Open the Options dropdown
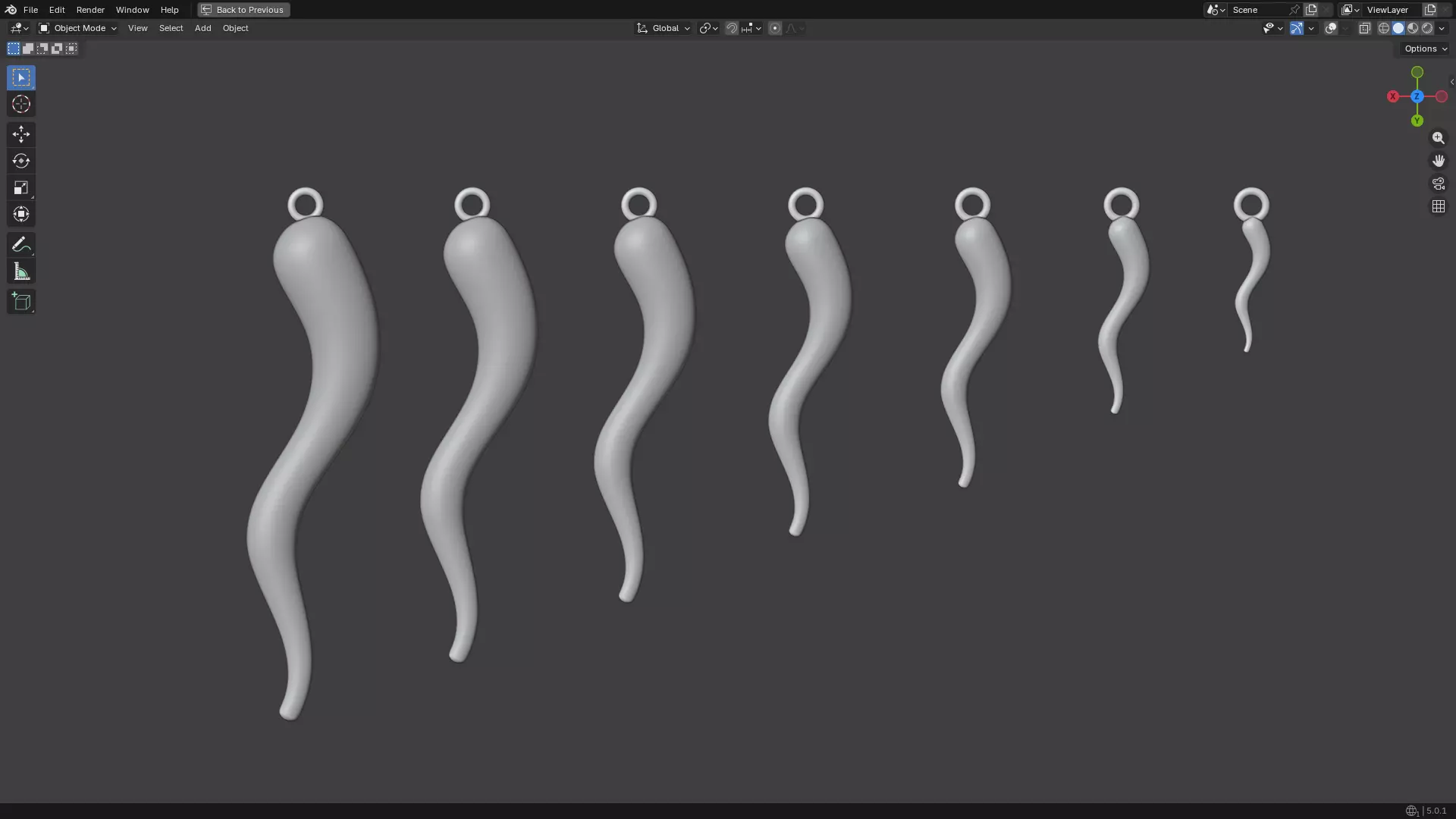Image resolution: width=1456 pixels, height=819 pixels. pyautogui.click(x=1425, y=49)
